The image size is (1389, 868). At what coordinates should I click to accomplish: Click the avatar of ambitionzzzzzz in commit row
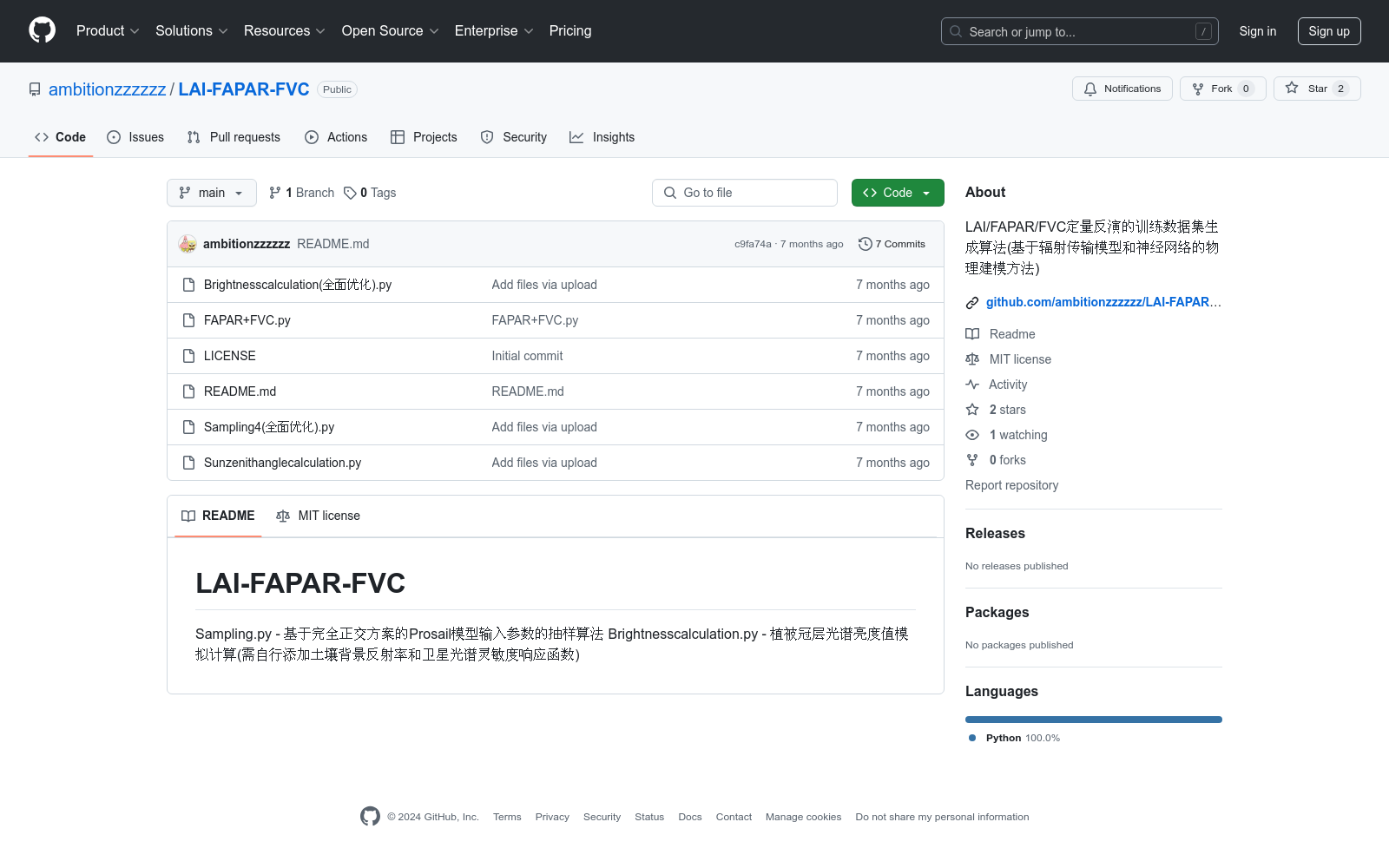[188, 244]
